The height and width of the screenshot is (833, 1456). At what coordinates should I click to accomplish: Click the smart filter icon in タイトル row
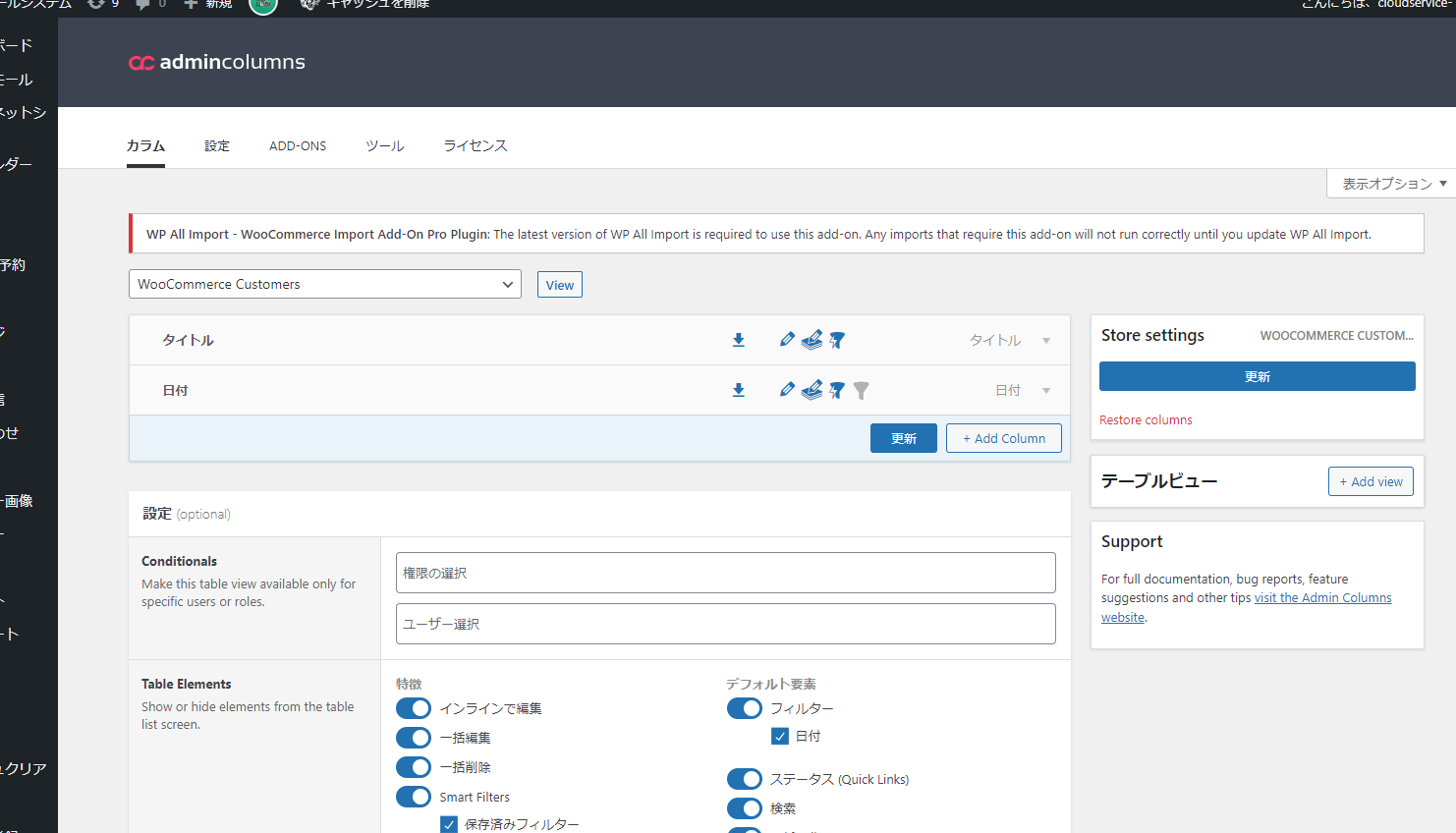click(837, 340)
